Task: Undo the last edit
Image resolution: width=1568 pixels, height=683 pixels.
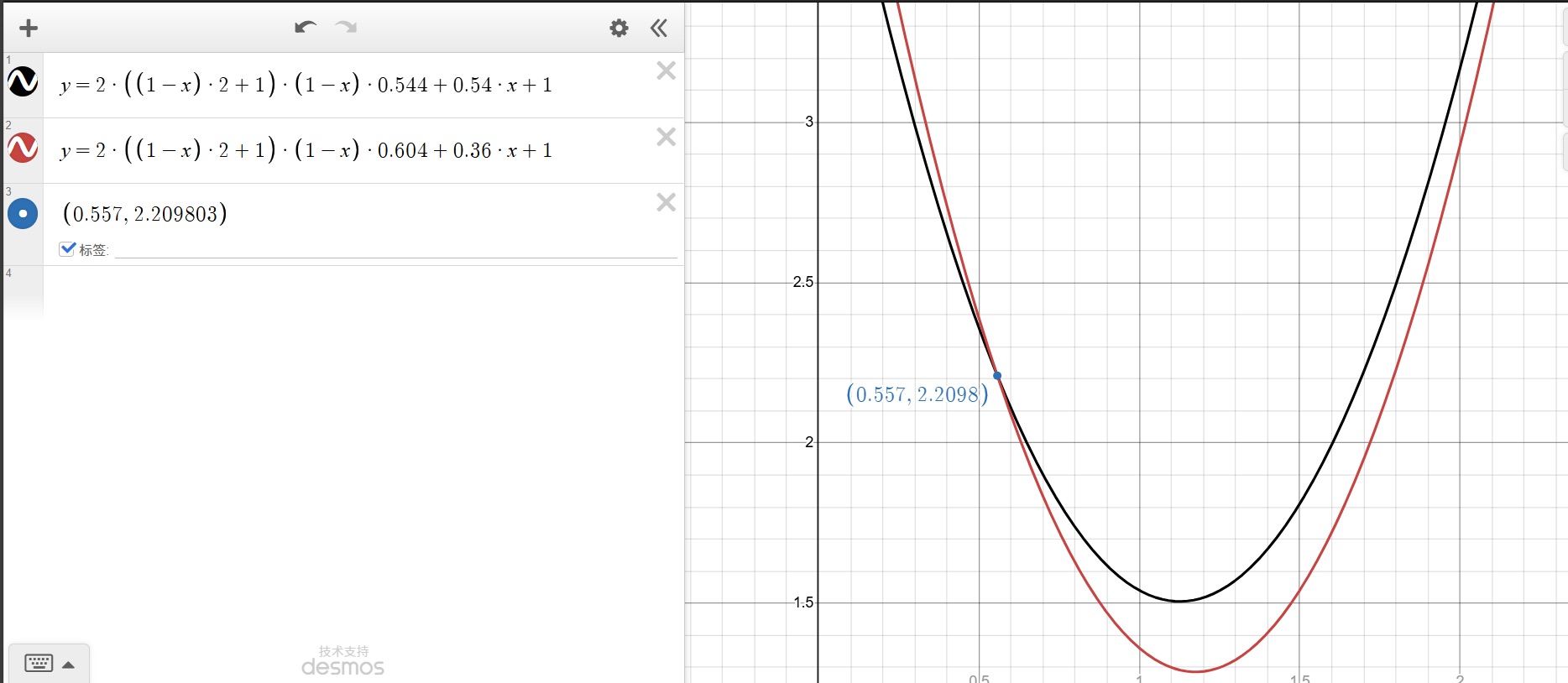Action: coord(305,28)
